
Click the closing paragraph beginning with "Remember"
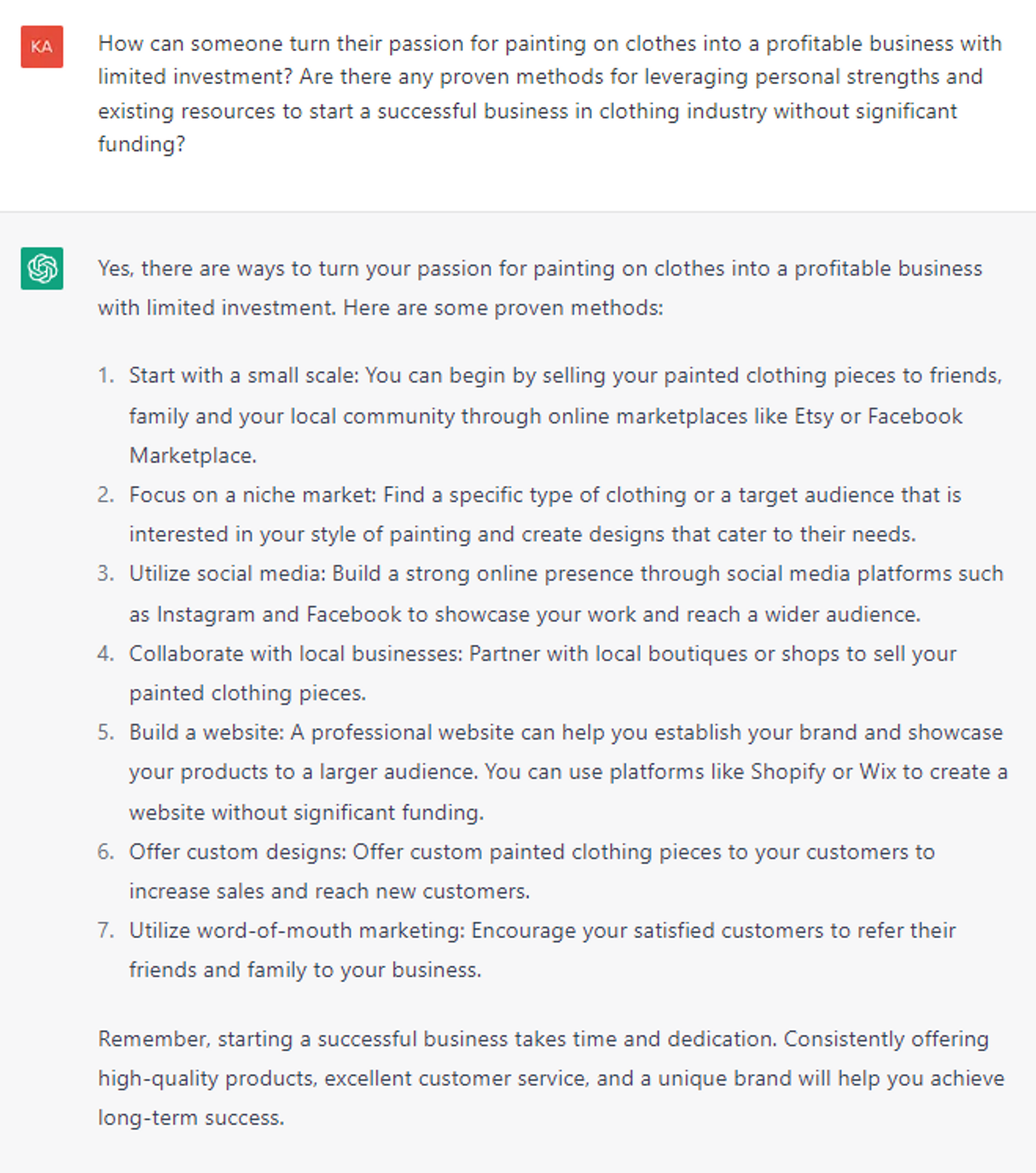point(549,1078)
